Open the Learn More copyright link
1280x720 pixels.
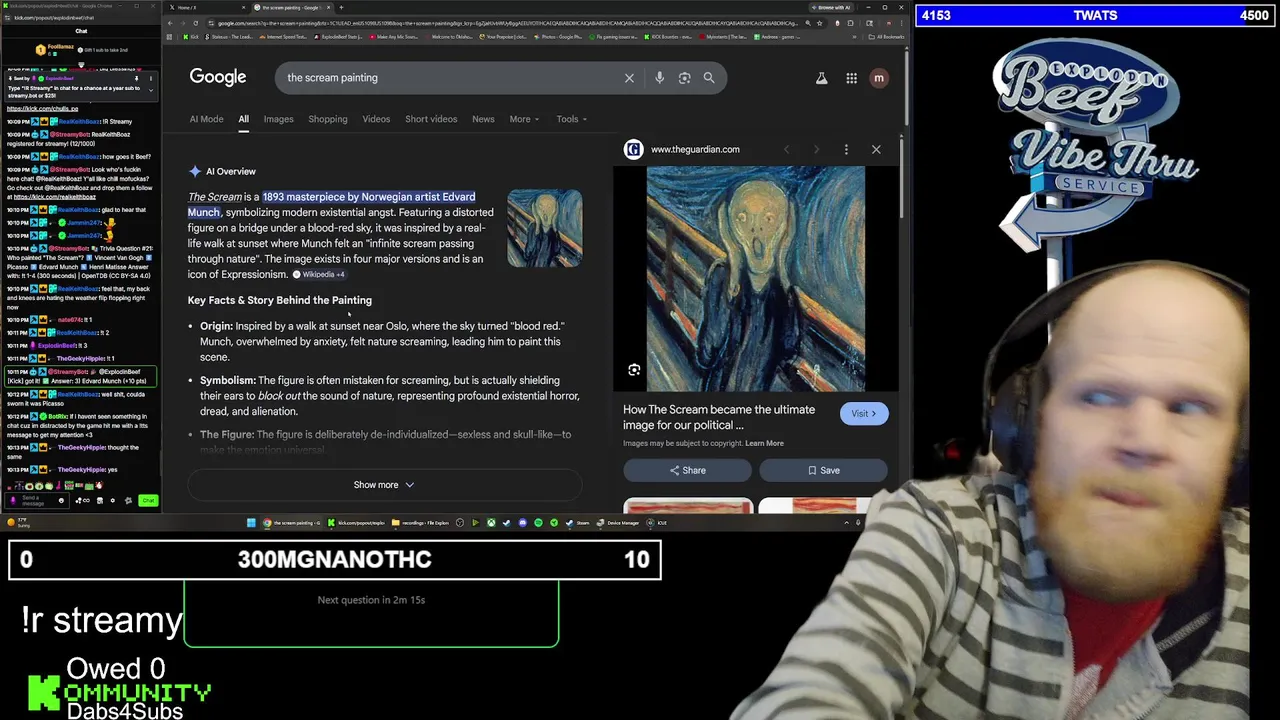coord(764,443)
